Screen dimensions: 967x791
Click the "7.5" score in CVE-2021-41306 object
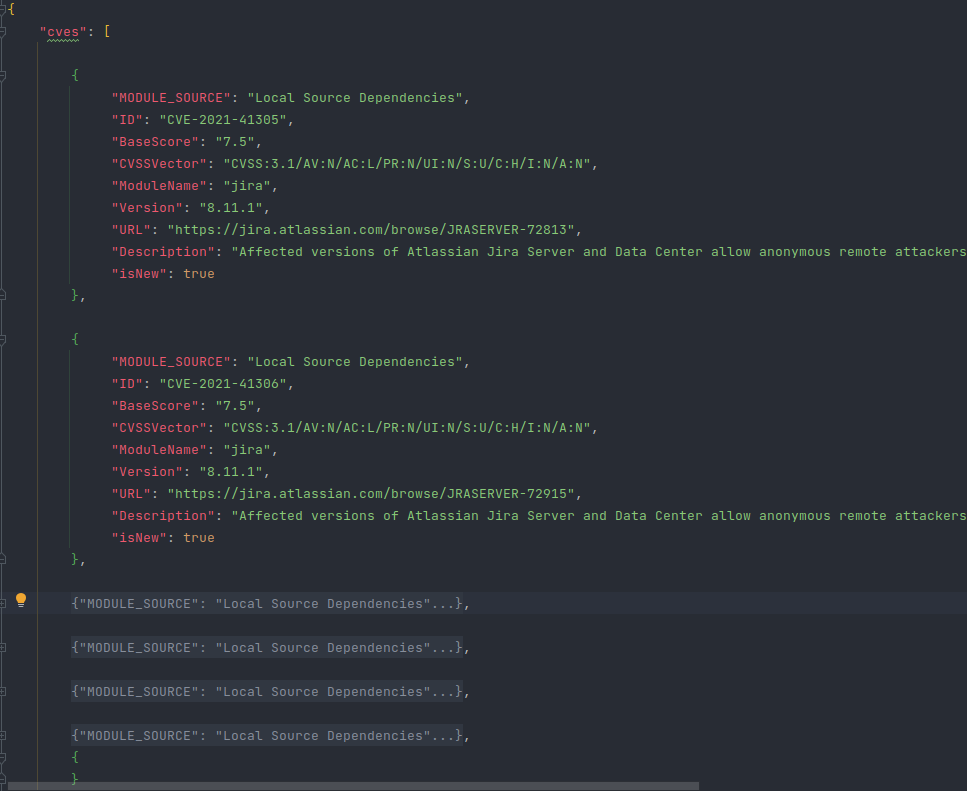235,406
